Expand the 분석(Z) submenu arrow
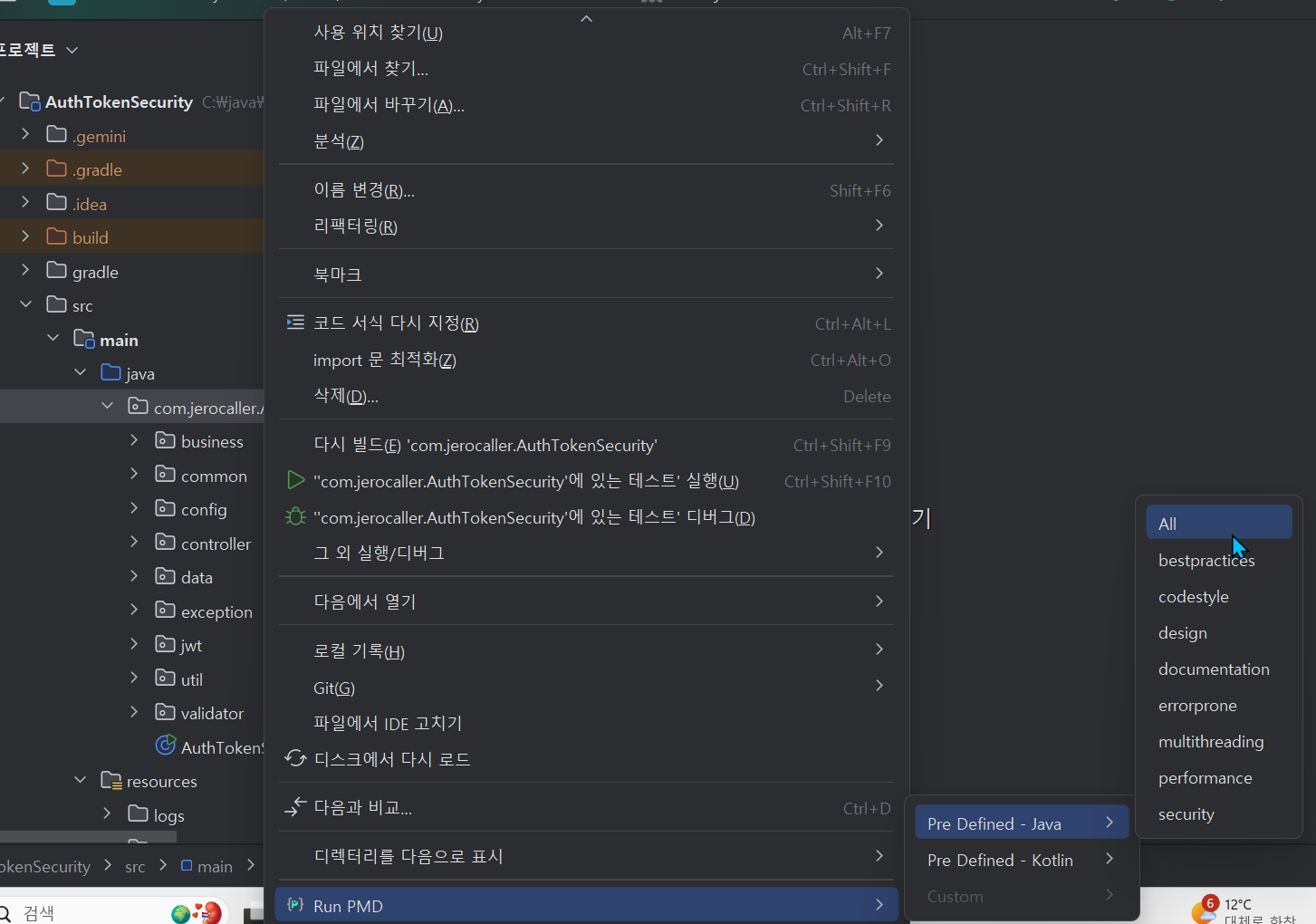Image resolution: width=1316 pixels, height=924 pixels. tap(878, 140)
